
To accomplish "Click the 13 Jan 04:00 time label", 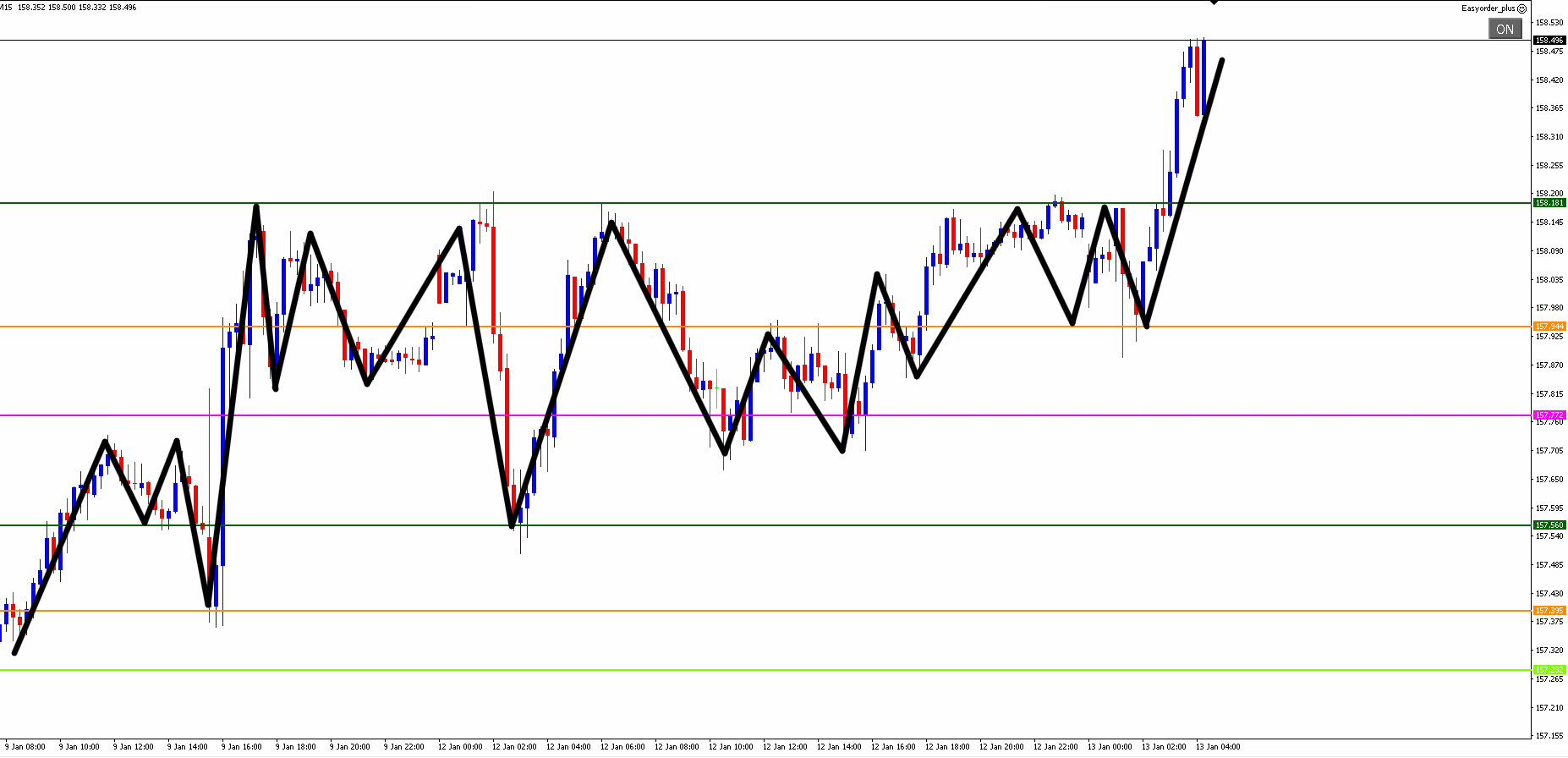I will pyautogui.click(x=1218, y=747).
